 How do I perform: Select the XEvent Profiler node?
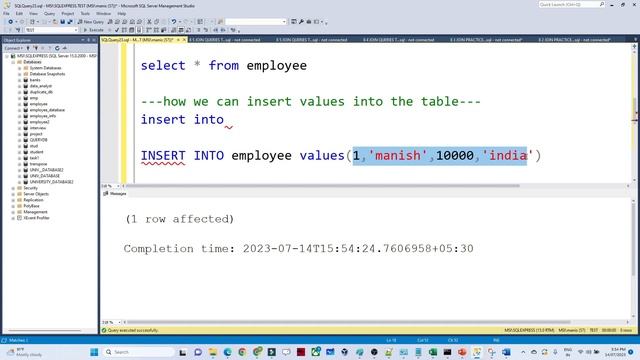pos(36,218)
